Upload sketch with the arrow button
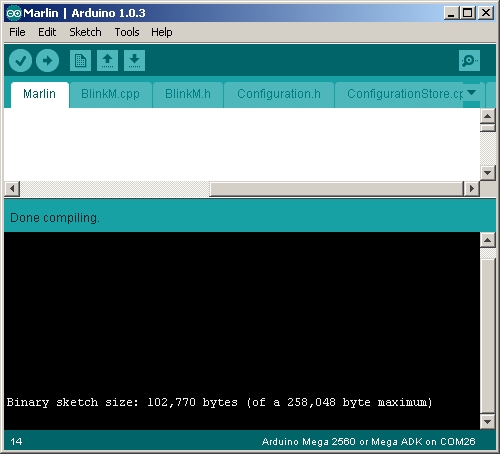 pos(47,60)
